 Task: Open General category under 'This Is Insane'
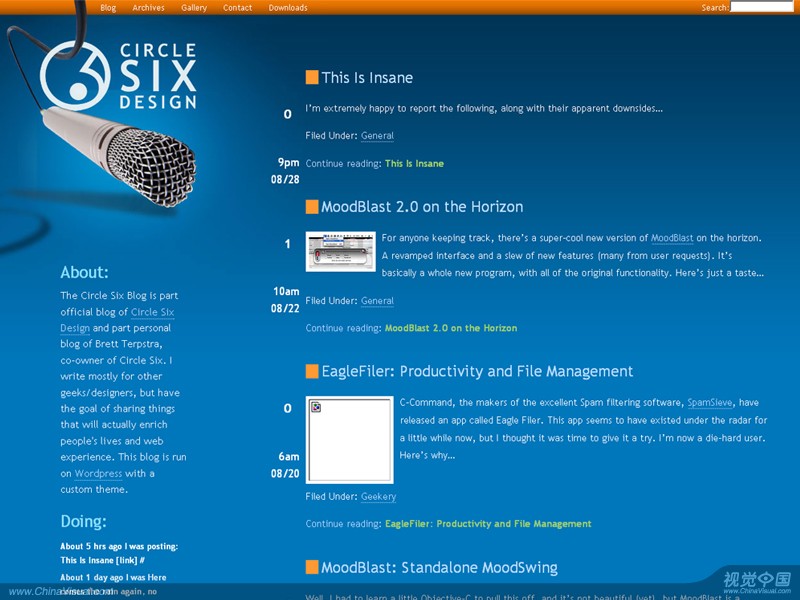pos(377,136)
